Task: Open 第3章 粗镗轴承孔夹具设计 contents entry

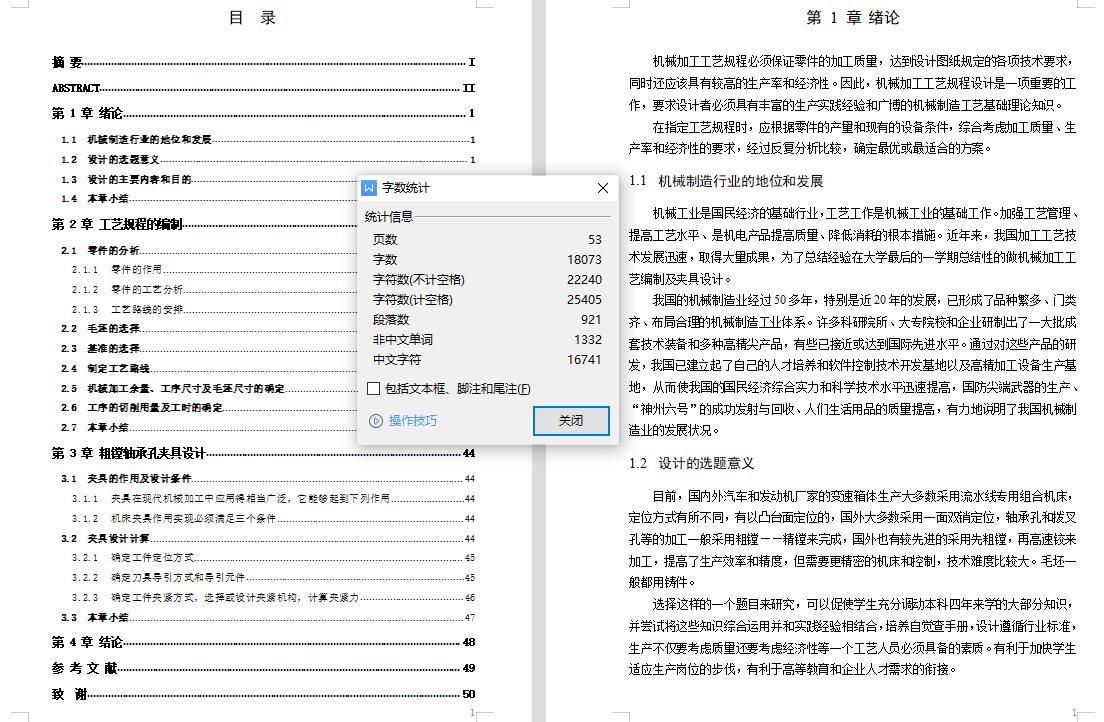Action: coord(128,454)
